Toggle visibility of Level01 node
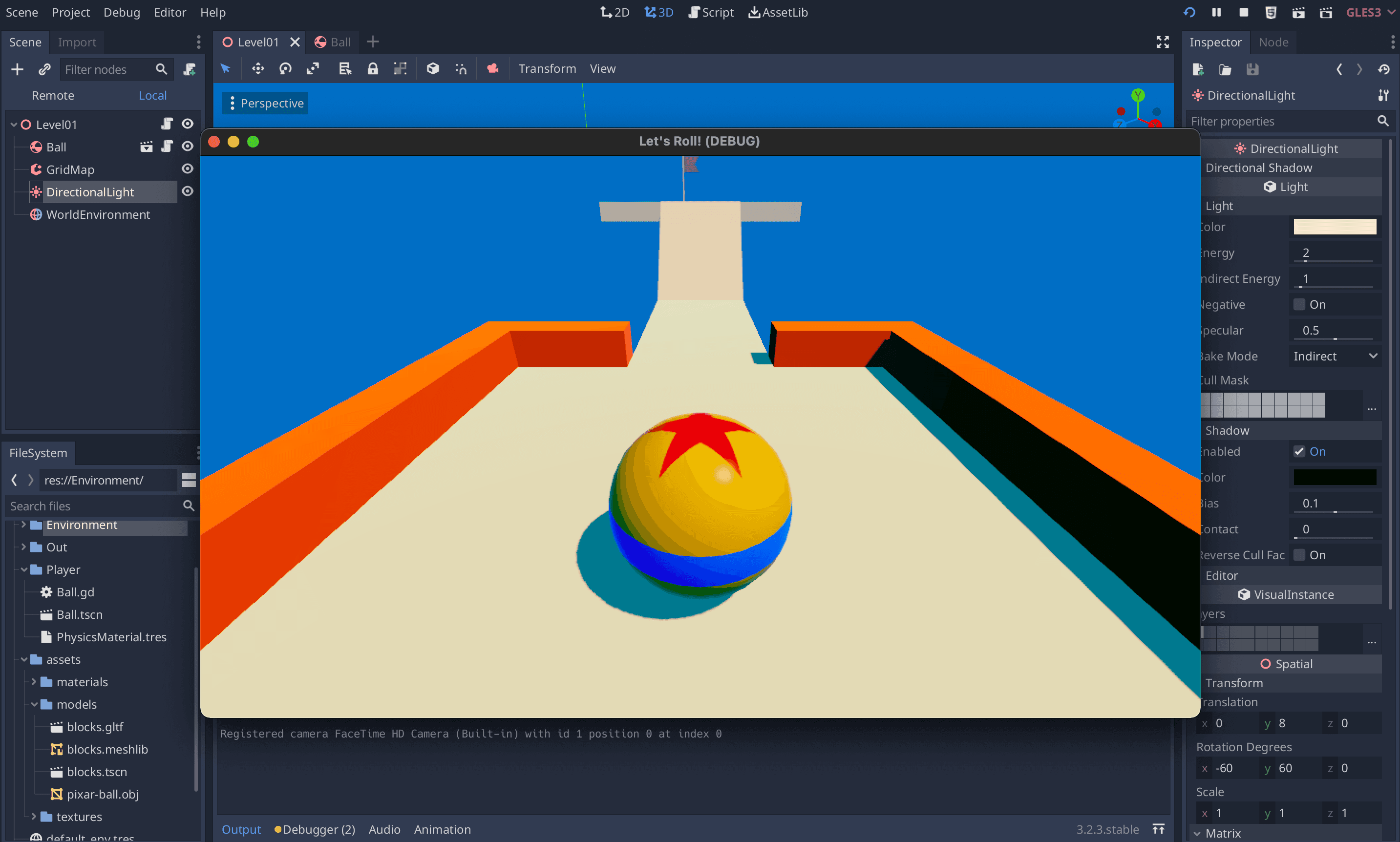The width and height of the screenshot is (1400, 842). (x=187, y=124)
